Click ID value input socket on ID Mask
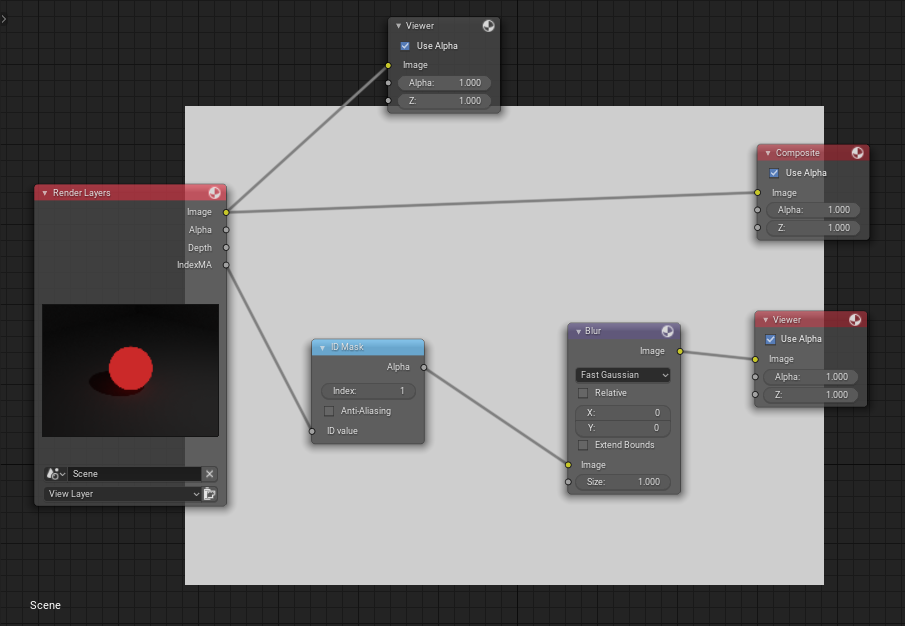905x626 pixels. [x=312, y=431]
